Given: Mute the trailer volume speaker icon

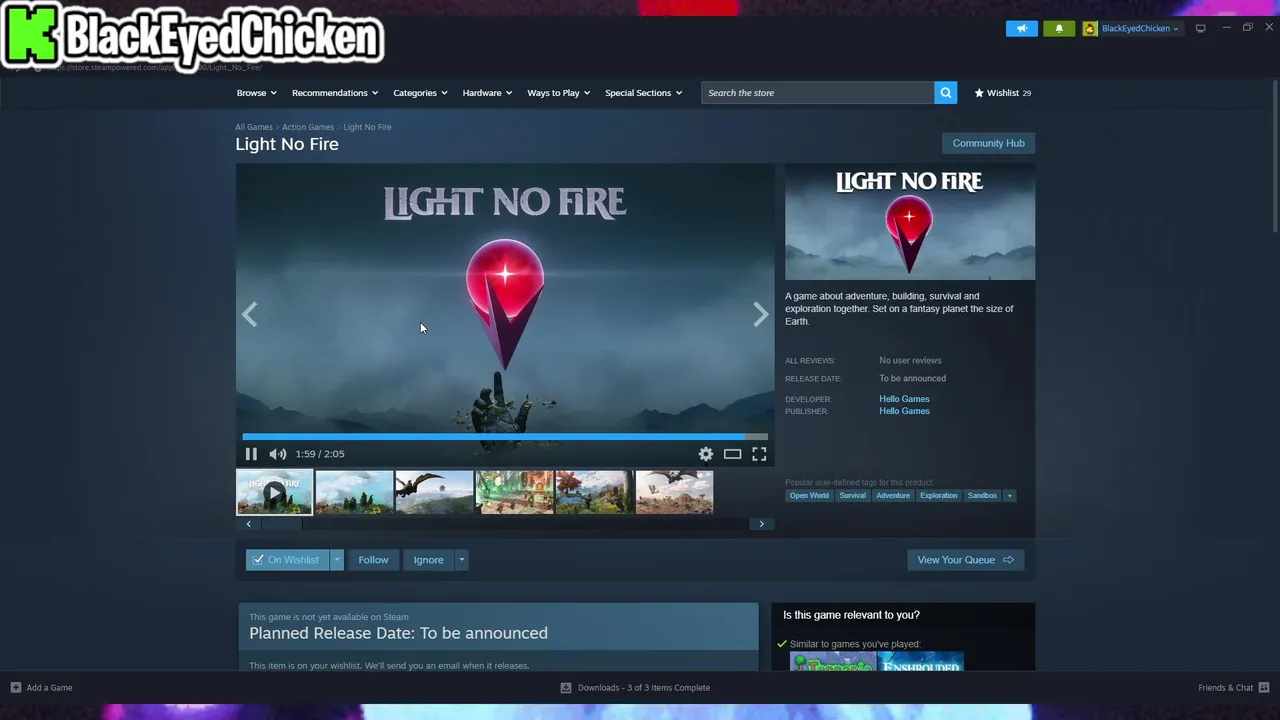Looking at the screenshot, I should 278,454.
